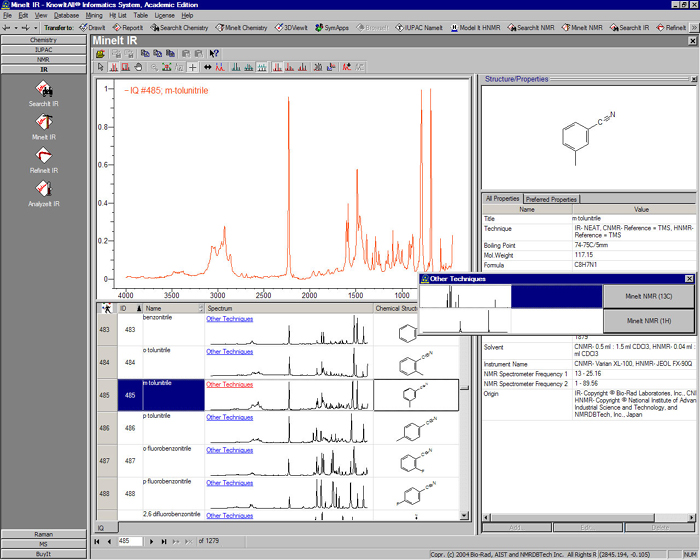Open the IUPAC sidebar section
700x560 pixels.
(44, 50)
